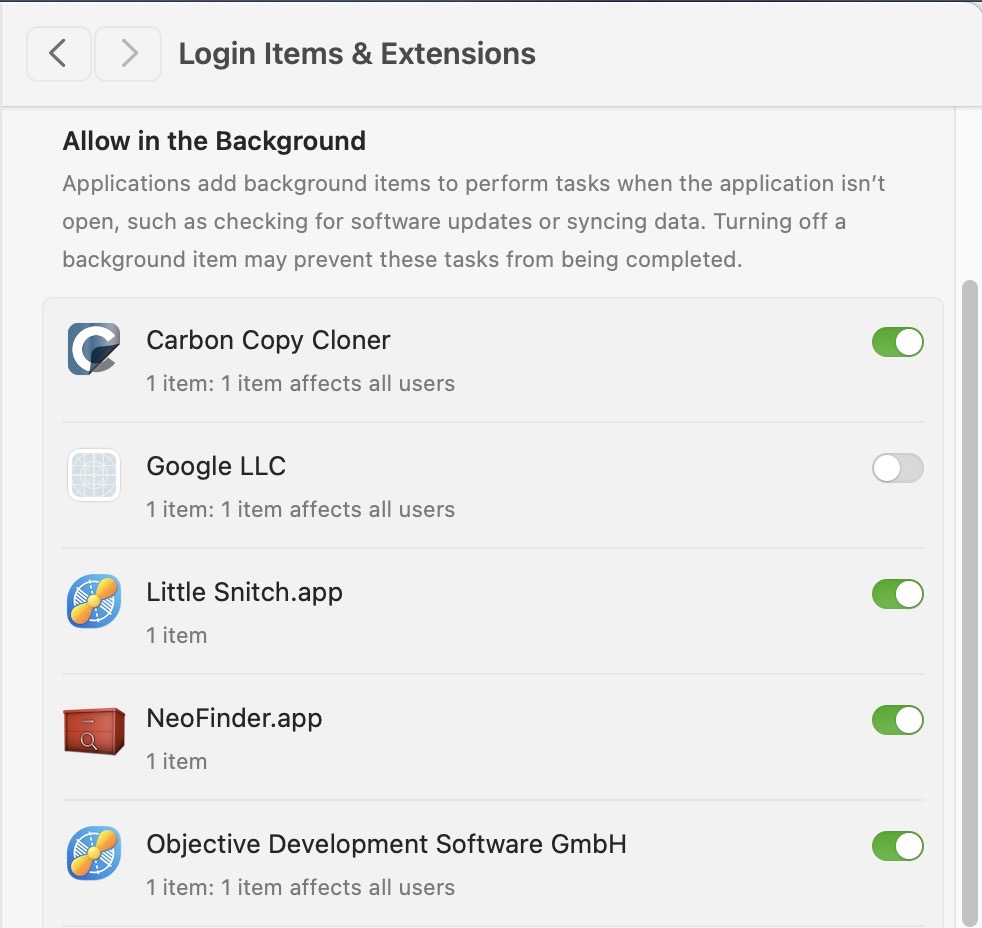Image resolution: width=982 pixels, height=928 pixels.
Task: Disable Carbon Copy Cloner background item
Action: pos(897,342)
